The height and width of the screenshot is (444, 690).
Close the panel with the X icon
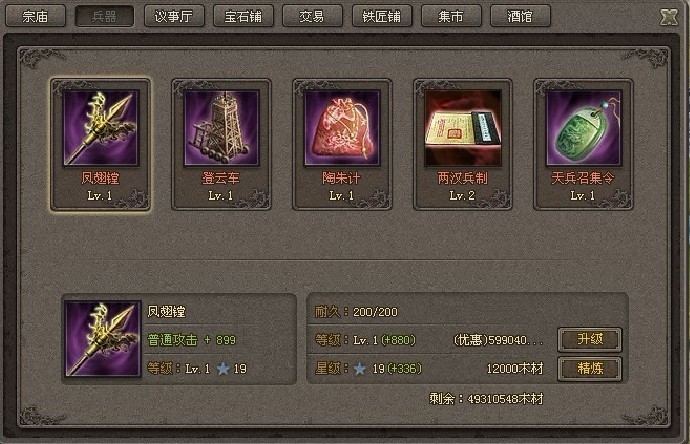669,17
